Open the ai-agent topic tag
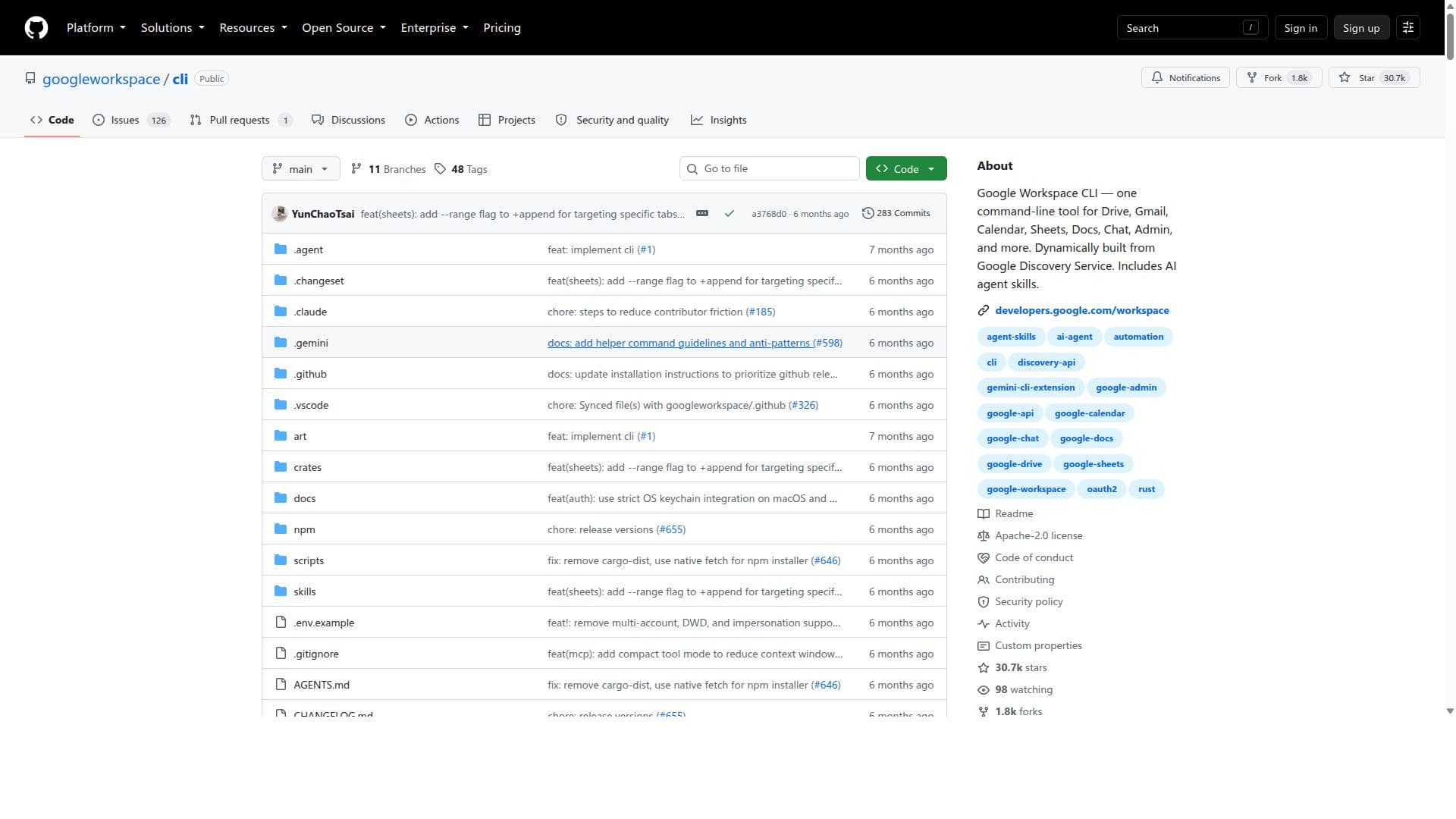The image size is (1456, 819). point(1074,337)
